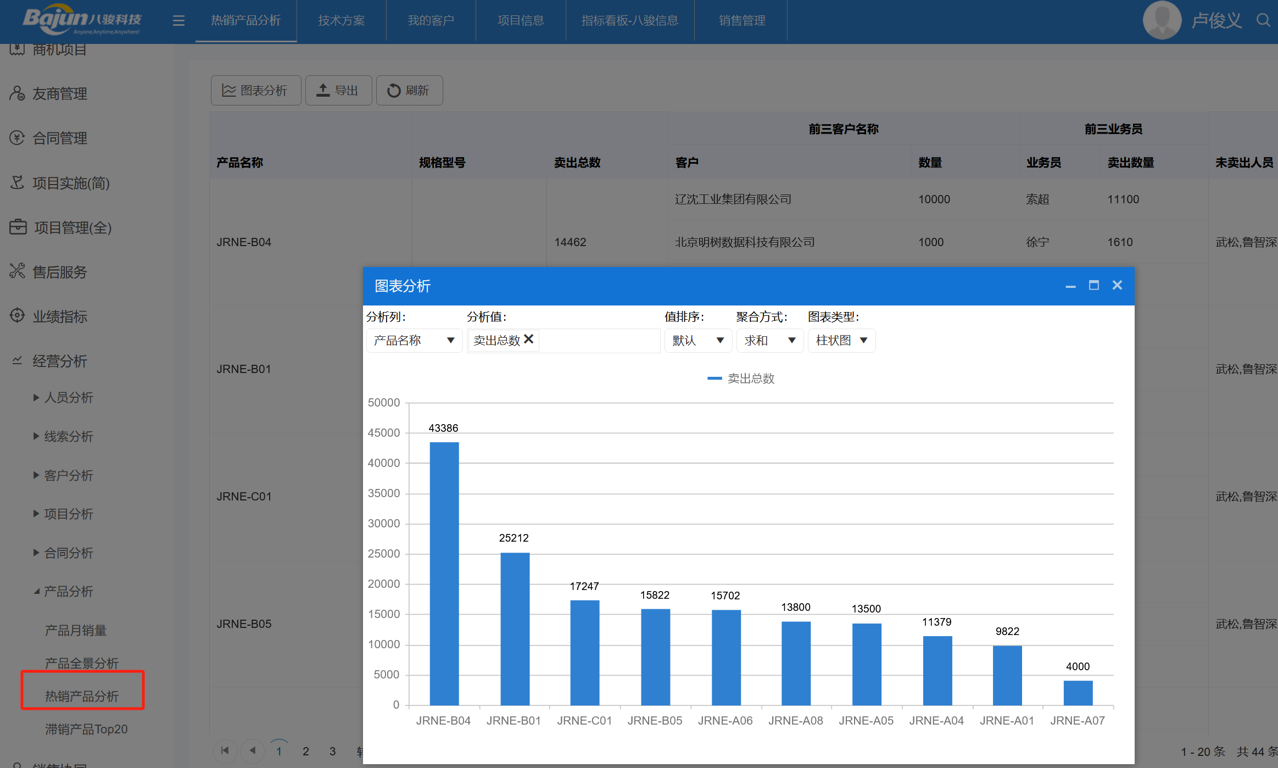The height and width of the screenshot is (768, 1278).
Task: Select 滞销产品Top20 in sidebar
Action: pyautogui.click(x=86, y=729)
